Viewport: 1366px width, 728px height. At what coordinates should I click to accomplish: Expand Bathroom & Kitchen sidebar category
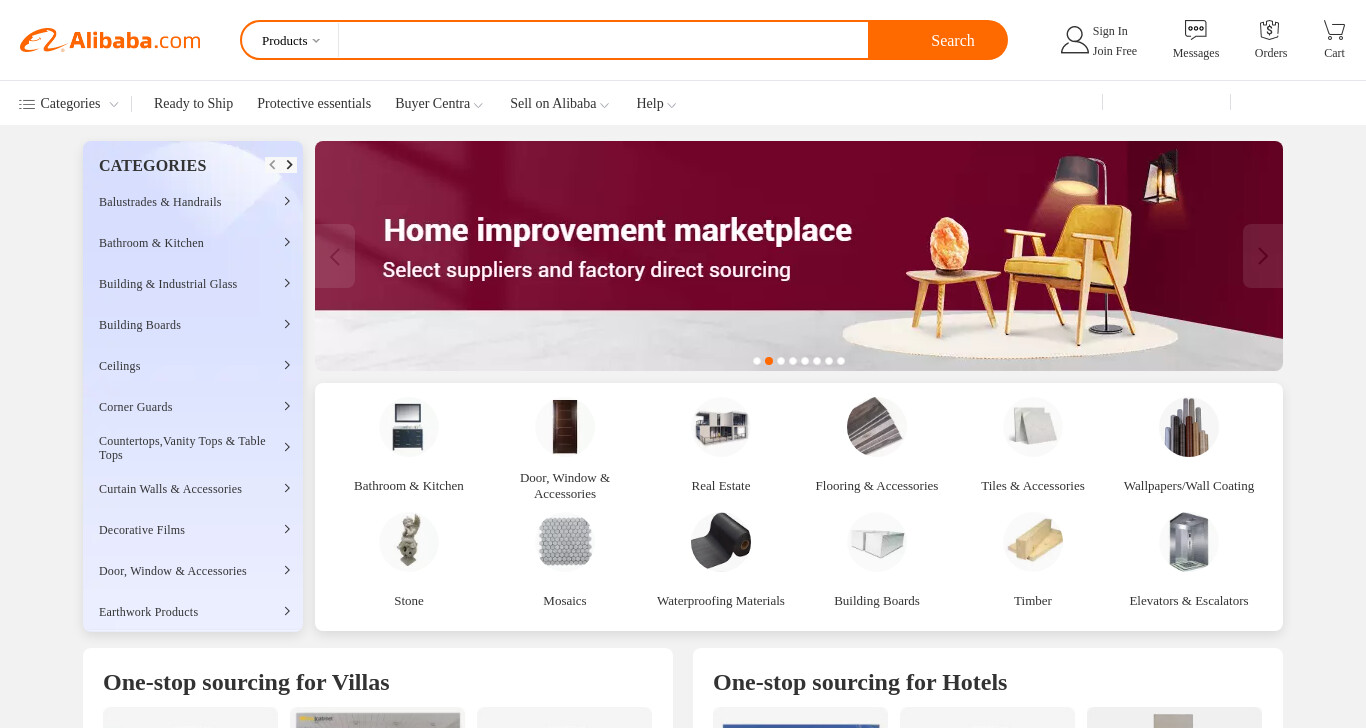(193, 243)
